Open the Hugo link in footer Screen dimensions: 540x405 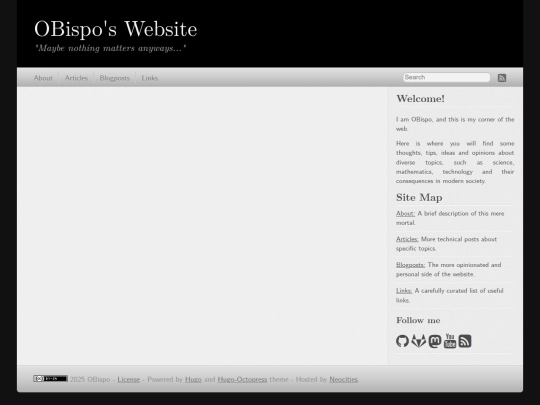(x=193, y=380)
